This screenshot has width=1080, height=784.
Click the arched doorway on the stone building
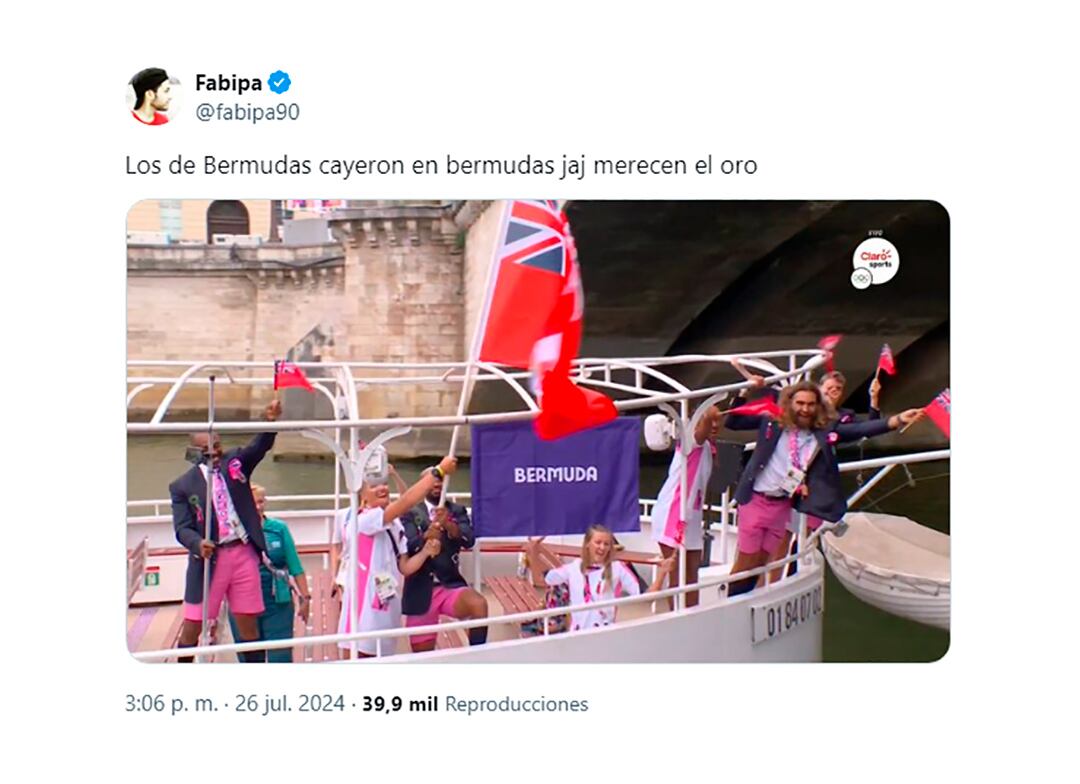[x=228, y=220]
